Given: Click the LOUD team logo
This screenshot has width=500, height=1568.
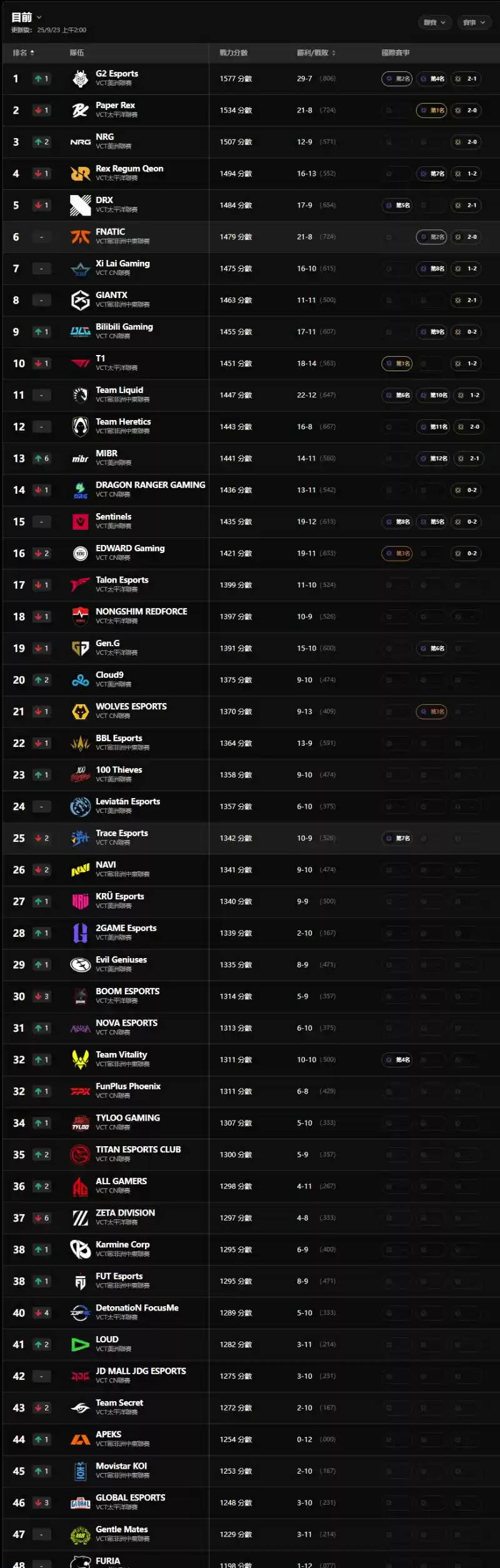Looking at the screenshot, I should click(80, 1344).
